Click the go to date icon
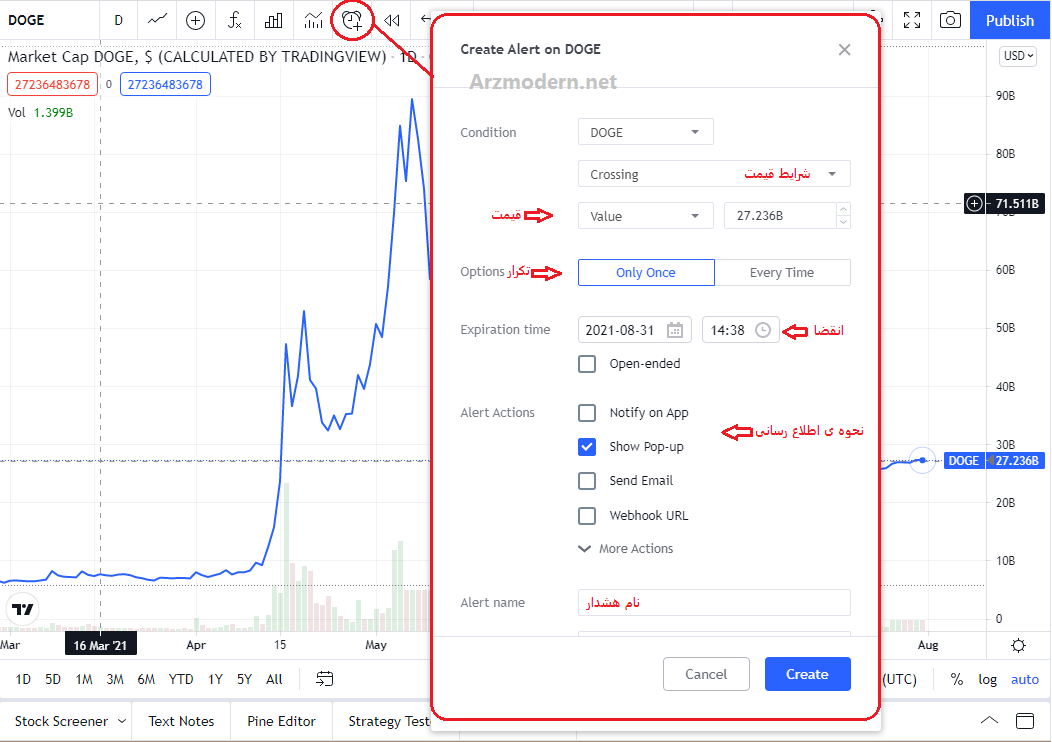The width and height of the screenshot is (1052, 742). pyautogui.click(x=324, y=679)
